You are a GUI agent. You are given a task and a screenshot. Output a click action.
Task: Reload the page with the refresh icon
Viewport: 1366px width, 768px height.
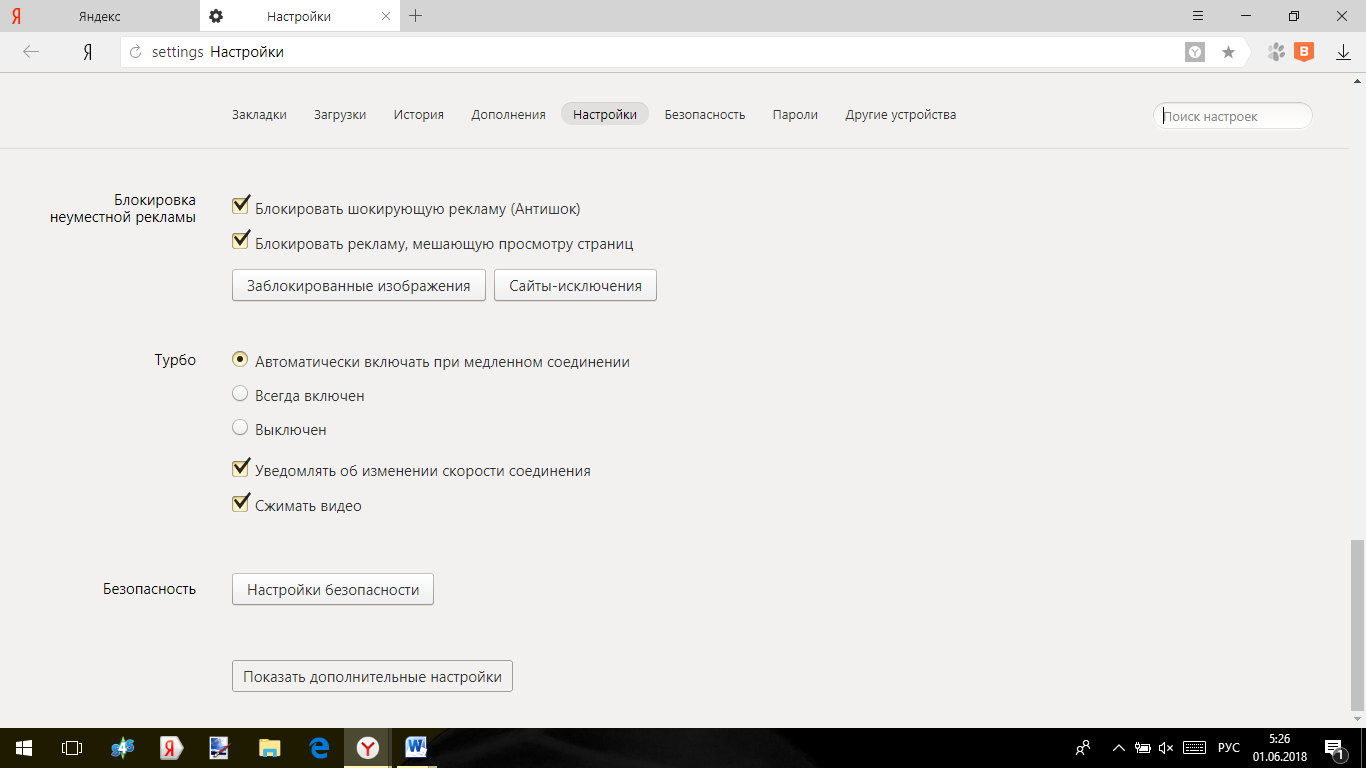pyautogui.click(x=136, y=52)
